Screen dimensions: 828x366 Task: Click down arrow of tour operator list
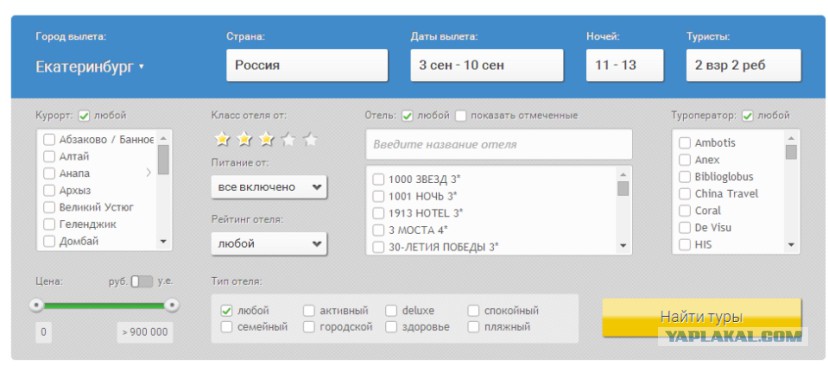791,244
